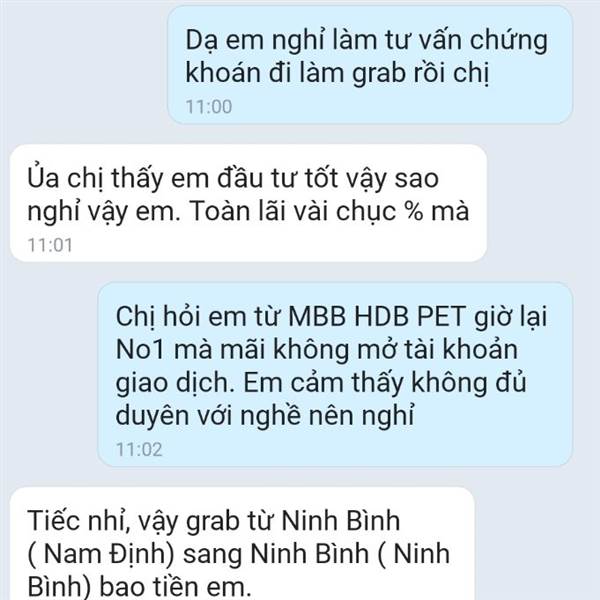Tap "No1" in the blue message
Viewport: 600px width, 600px height.
pyautogui.click(x=140, y=350)
